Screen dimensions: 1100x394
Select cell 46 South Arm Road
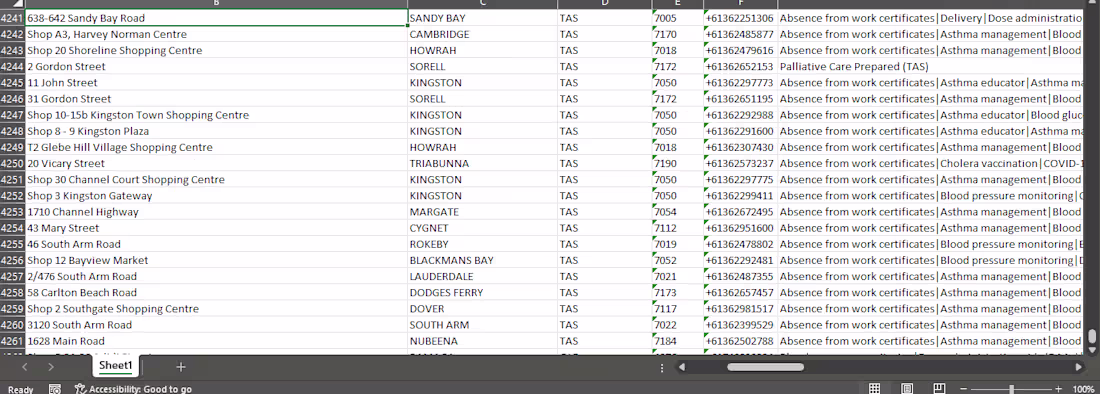pos(216,244)
